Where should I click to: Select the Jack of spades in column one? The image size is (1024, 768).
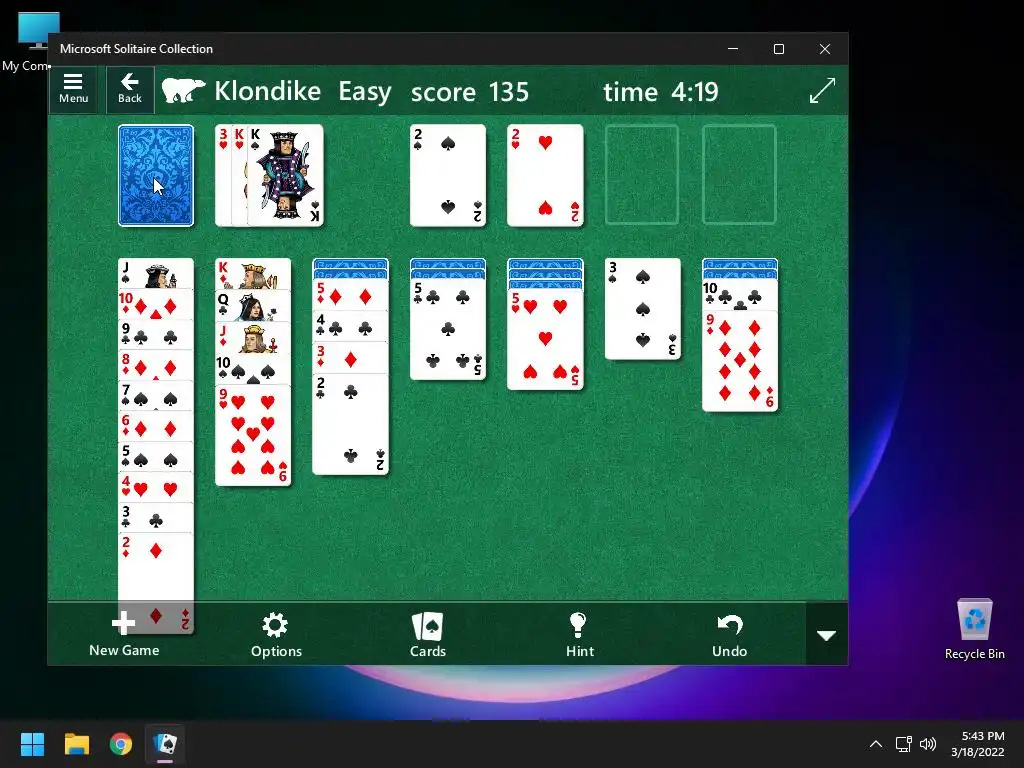coord(155,273)
